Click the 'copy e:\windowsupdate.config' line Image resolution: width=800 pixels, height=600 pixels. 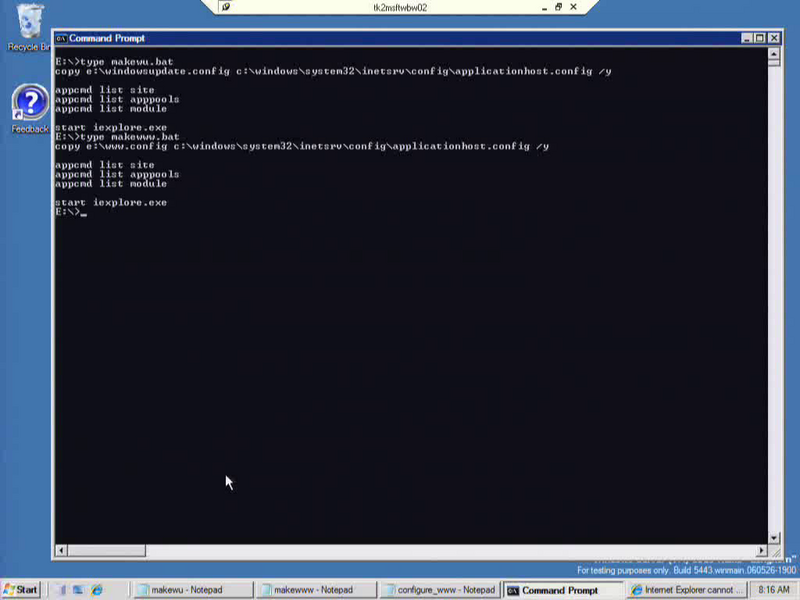click(x=333, y=71)
